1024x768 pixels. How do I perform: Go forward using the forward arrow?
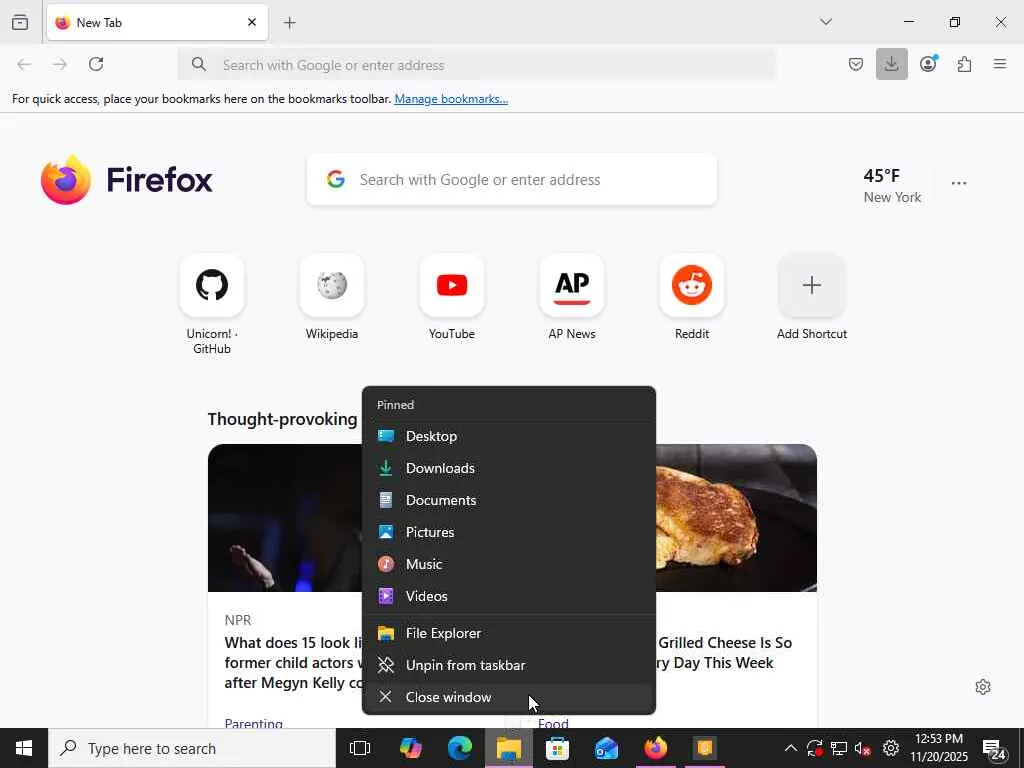tap(60, 64)
